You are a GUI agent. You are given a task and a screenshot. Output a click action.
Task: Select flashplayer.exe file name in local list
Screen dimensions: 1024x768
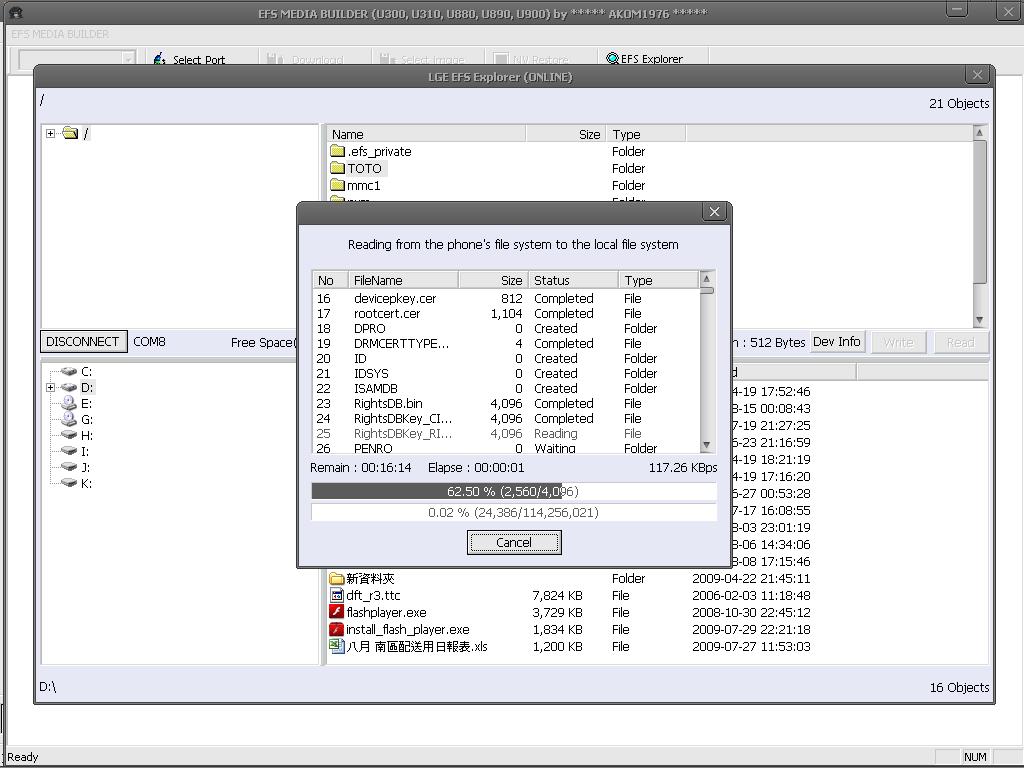386,613
